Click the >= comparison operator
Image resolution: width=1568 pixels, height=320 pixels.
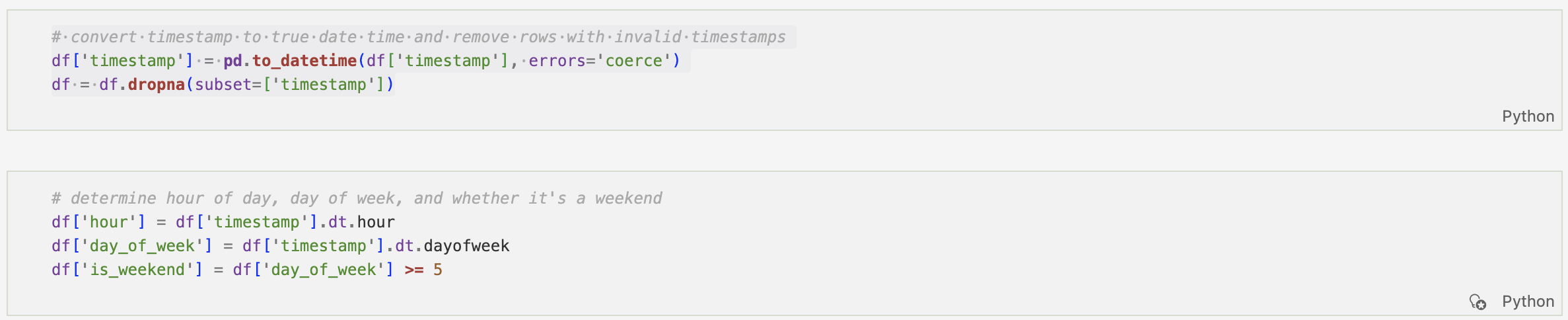coord(414,270)
